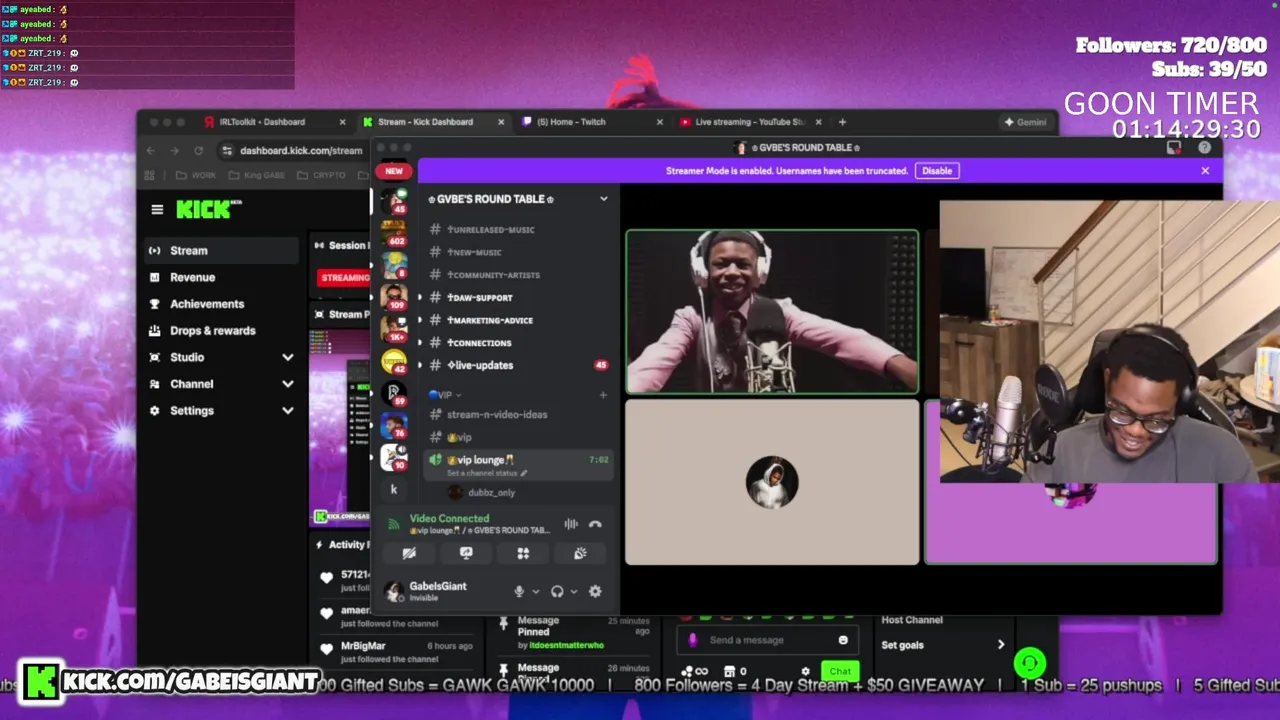Open Revenue in Kick sidebar
This screenshot has height=720, width=1280.
tap(221, 277)
